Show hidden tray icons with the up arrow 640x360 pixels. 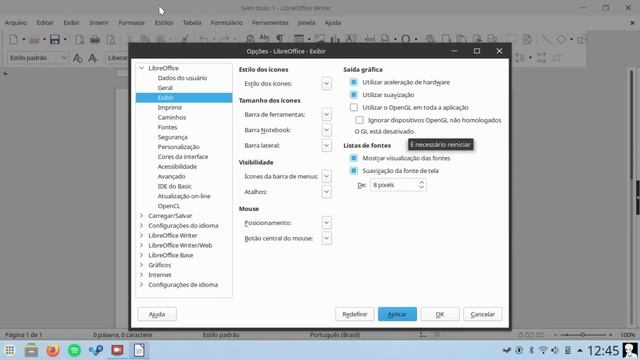click(x=580, y=350)
